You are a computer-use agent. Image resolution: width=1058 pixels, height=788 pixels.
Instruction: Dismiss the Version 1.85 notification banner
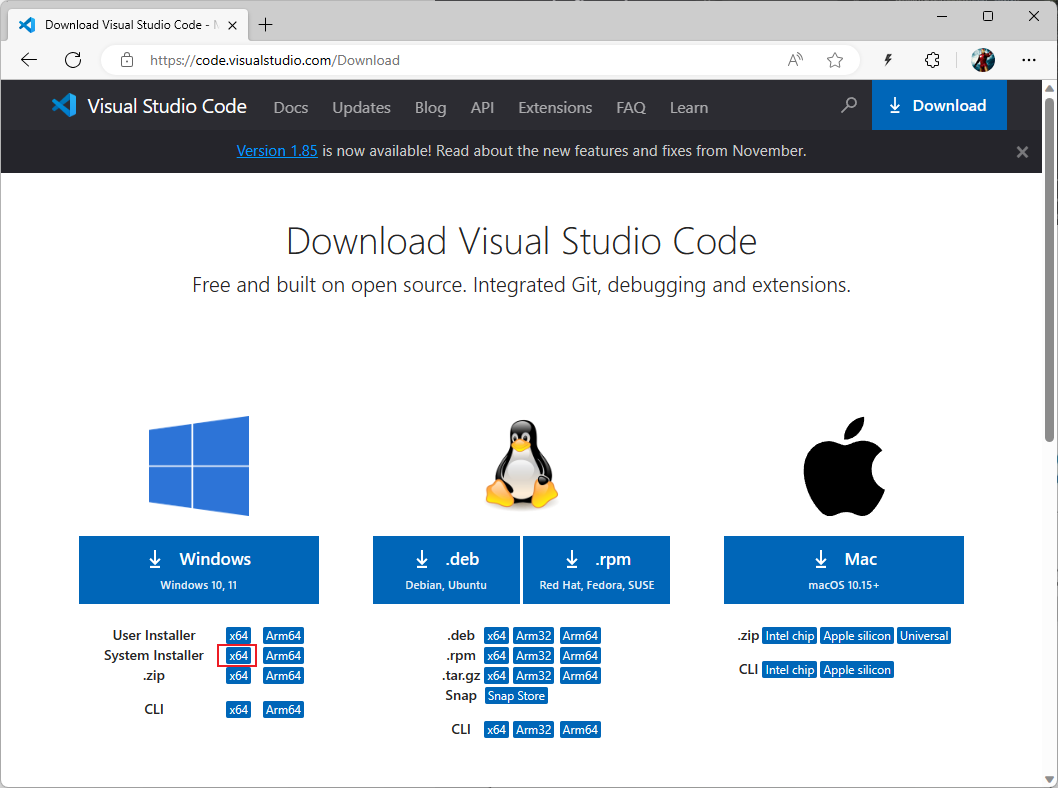coord(1022,152)
